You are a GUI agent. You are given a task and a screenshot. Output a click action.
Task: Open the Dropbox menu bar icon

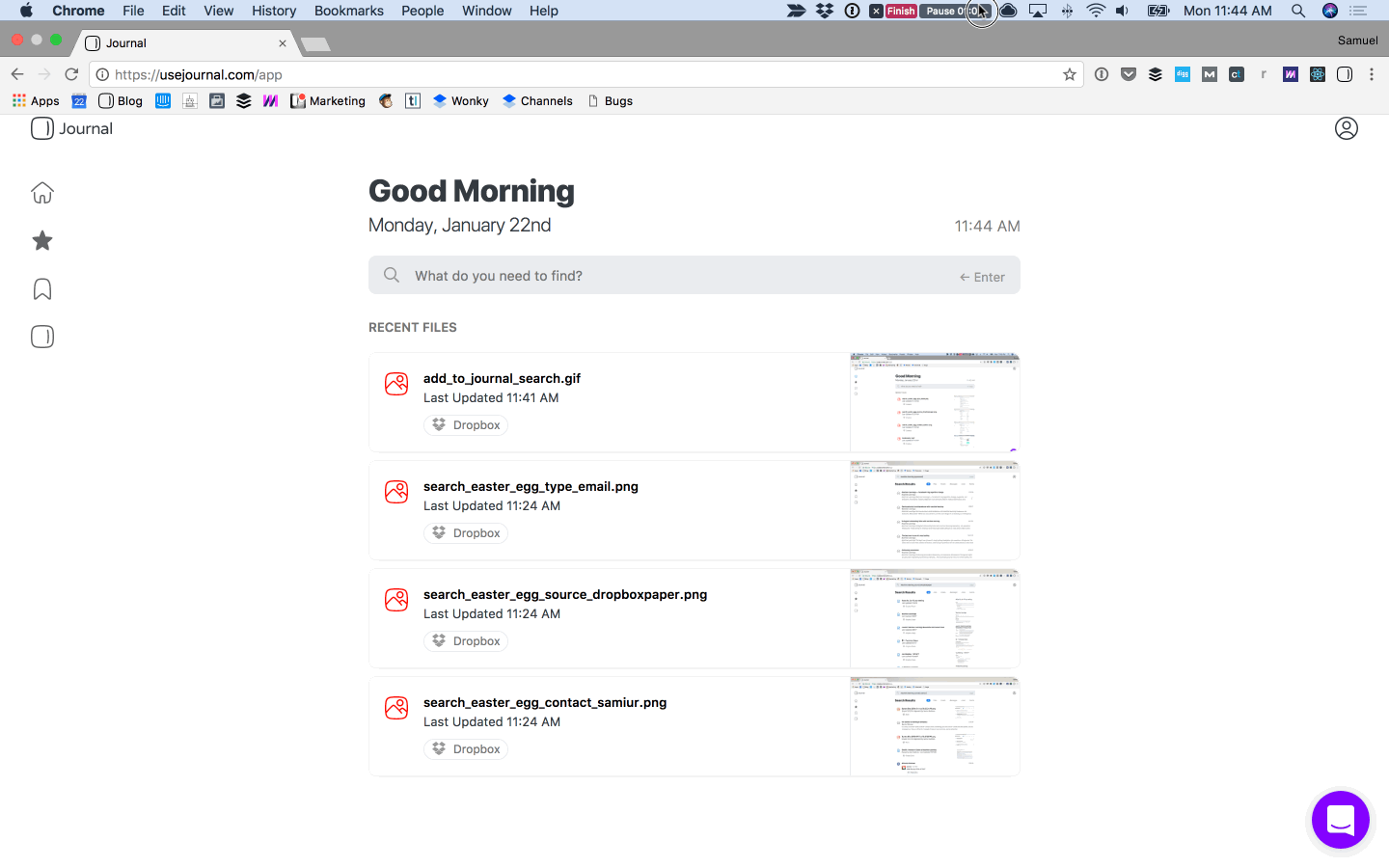825,11
